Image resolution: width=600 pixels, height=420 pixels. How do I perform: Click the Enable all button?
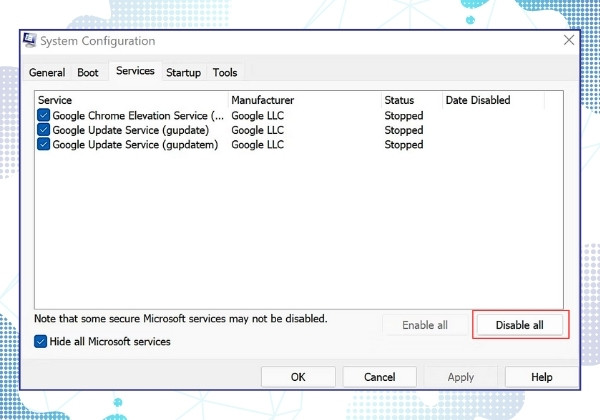click(x=425, y=325)
